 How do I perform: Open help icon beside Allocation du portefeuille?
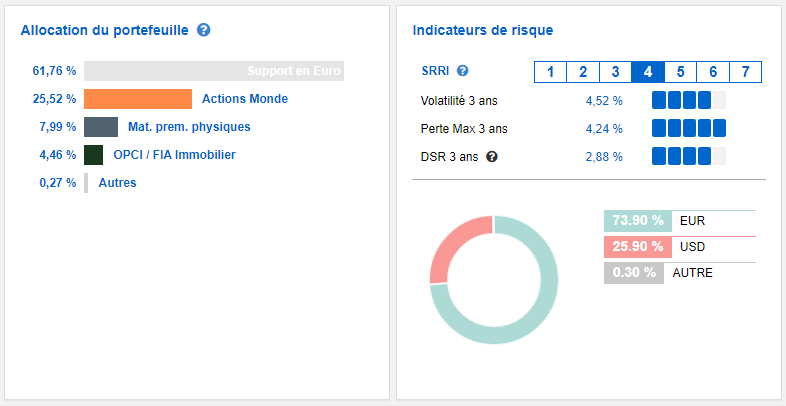point(204,30)
